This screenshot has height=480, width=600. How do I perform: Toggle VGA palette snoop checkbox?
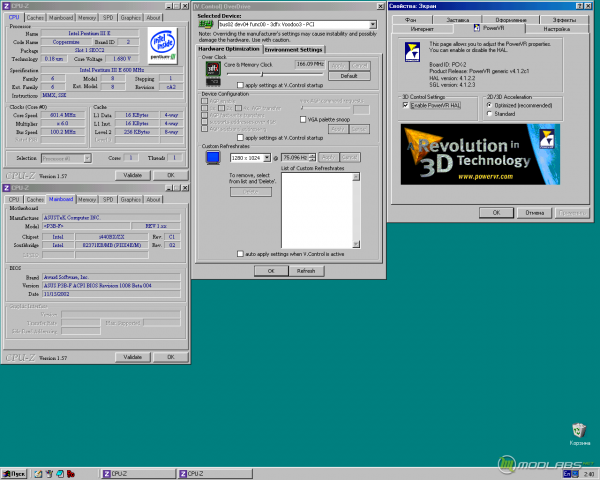click(303, 119)
